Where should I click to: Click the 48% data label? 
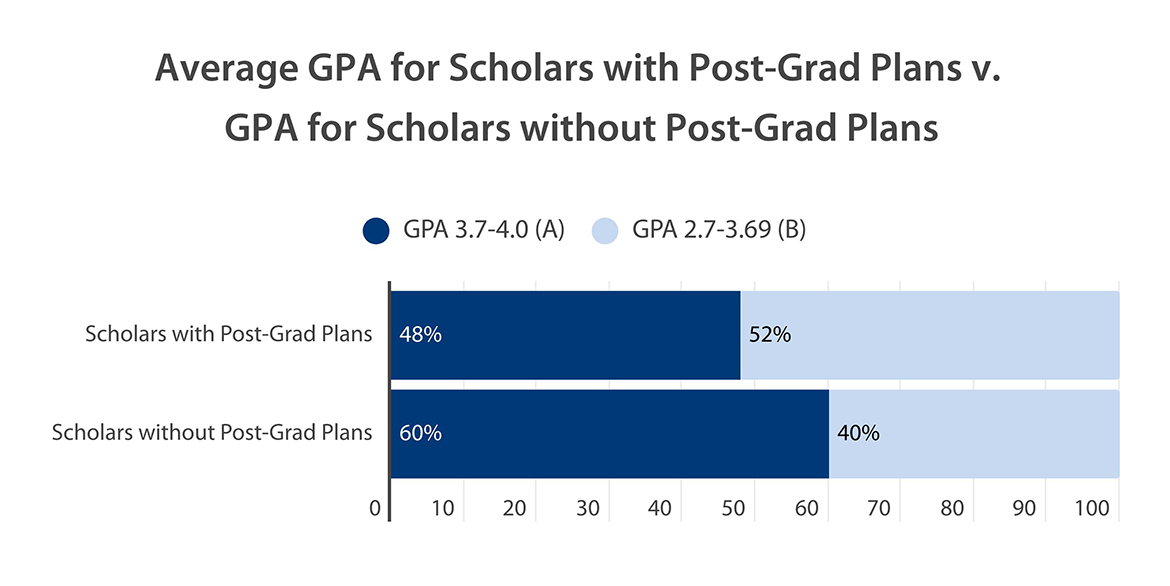(x=420, y=335)
